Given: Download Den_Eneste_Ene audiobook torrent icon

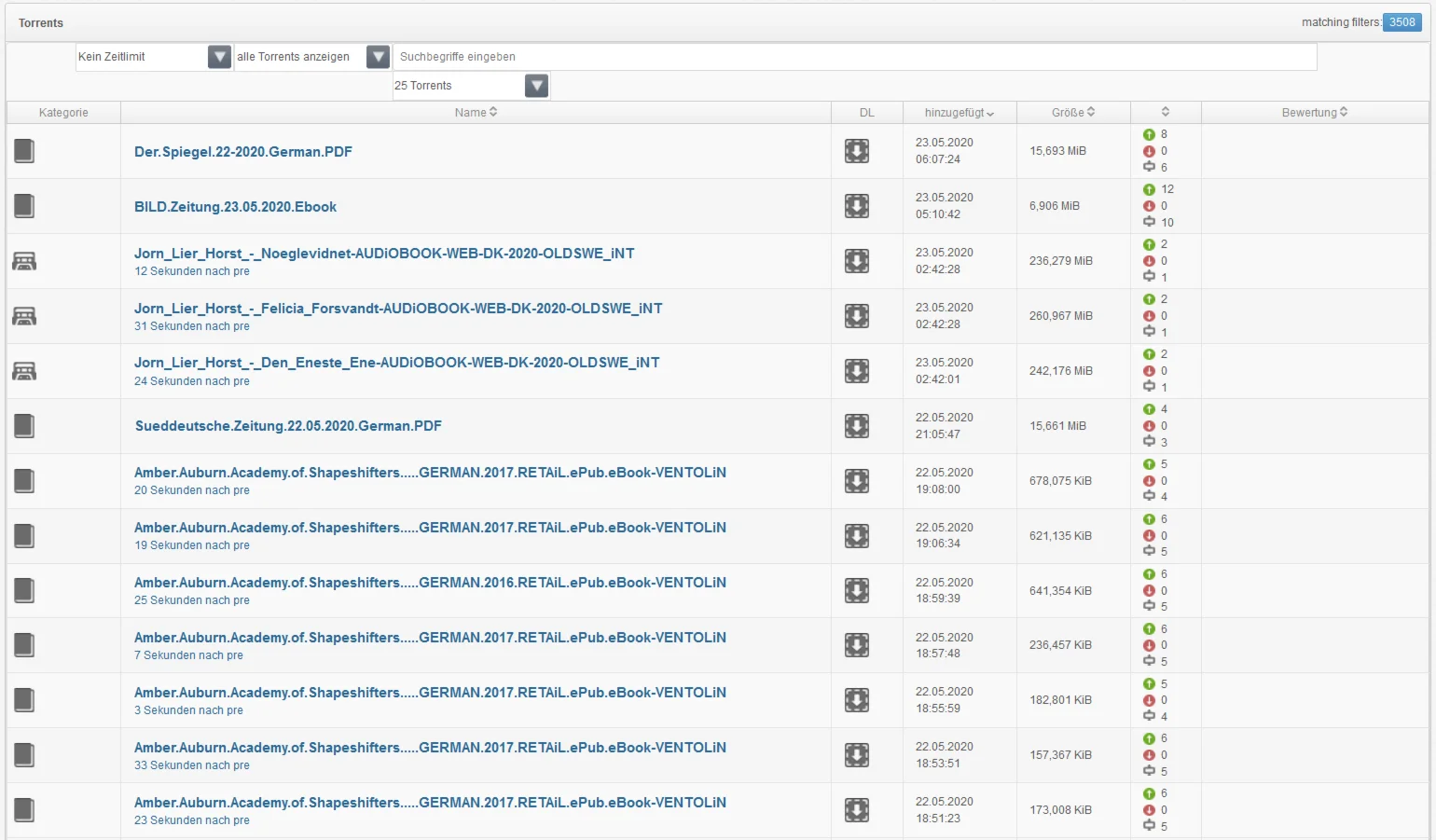Looking at the screenshot, I should pyautogui.click(x=857, y=371).
